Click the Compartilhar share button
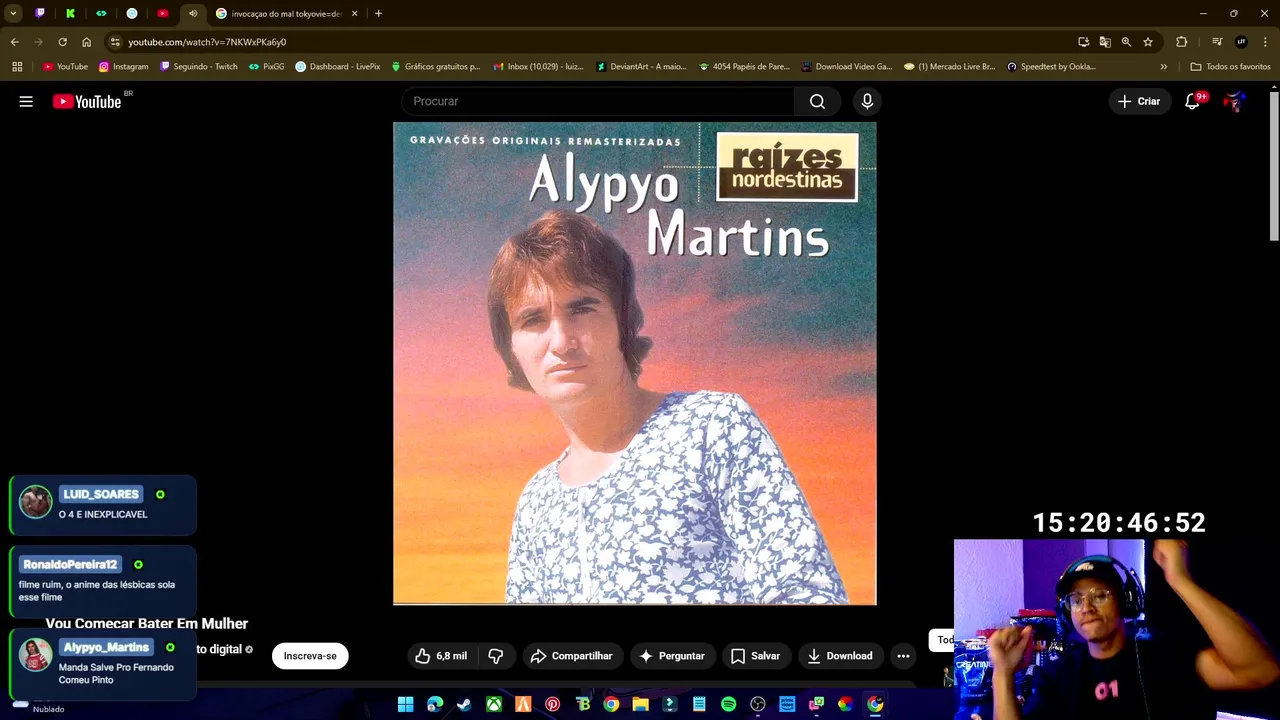The height and width of the screenshot is (720, 1280). tap(571, 656)
